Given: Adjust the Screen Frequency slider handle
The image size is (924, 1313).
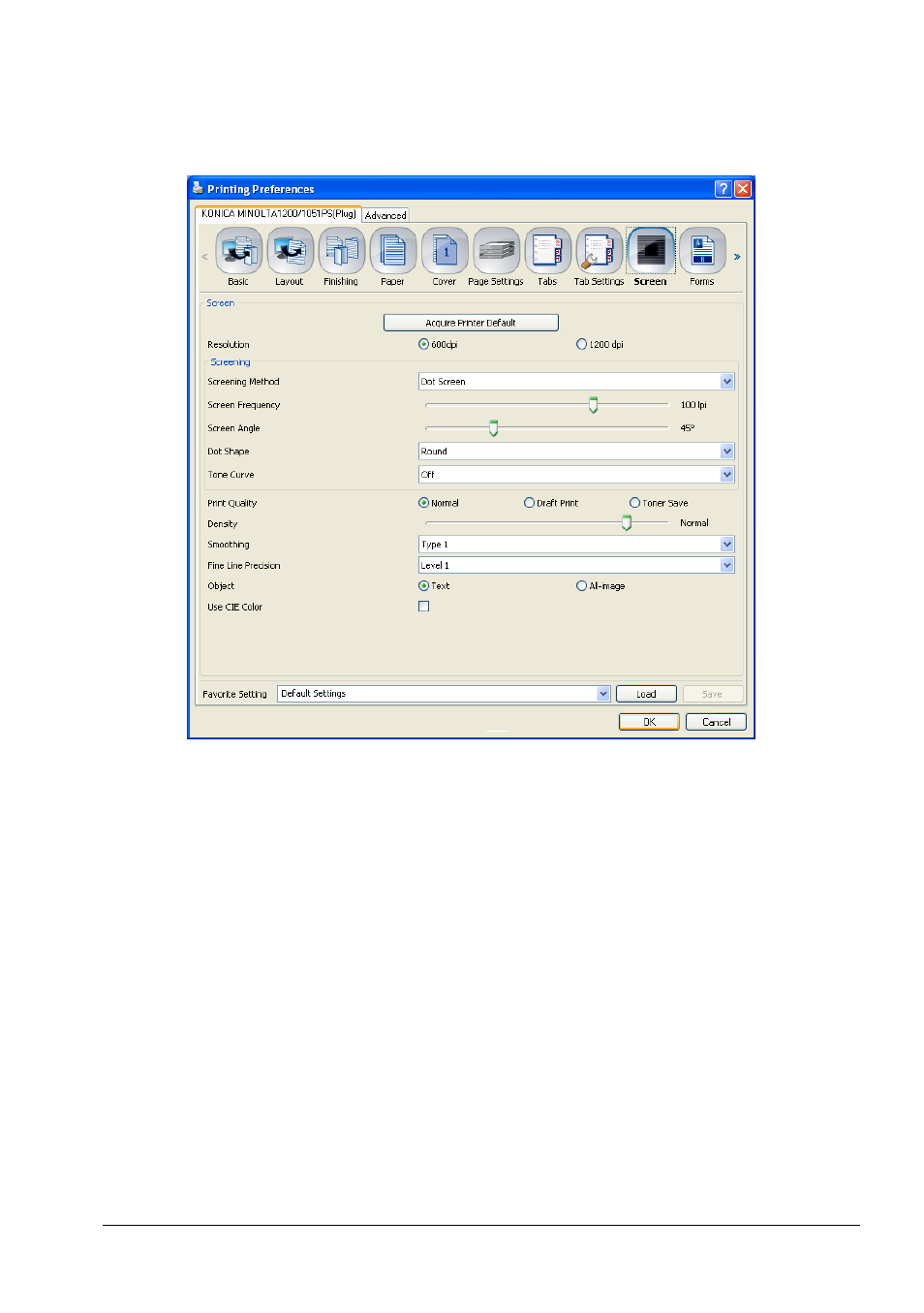Looking at the screenshot, I should [594, 405].
